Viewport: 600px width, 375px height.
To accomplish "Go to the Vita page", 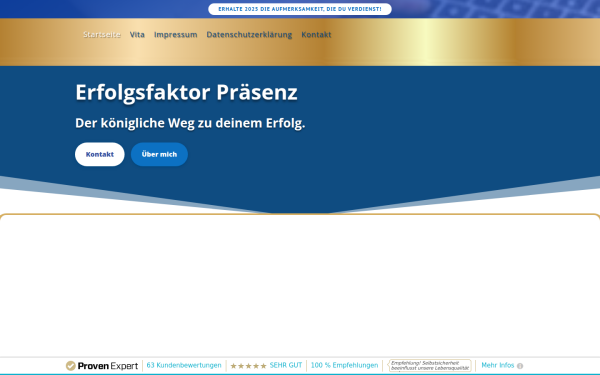I will click(x=137, y=34).
